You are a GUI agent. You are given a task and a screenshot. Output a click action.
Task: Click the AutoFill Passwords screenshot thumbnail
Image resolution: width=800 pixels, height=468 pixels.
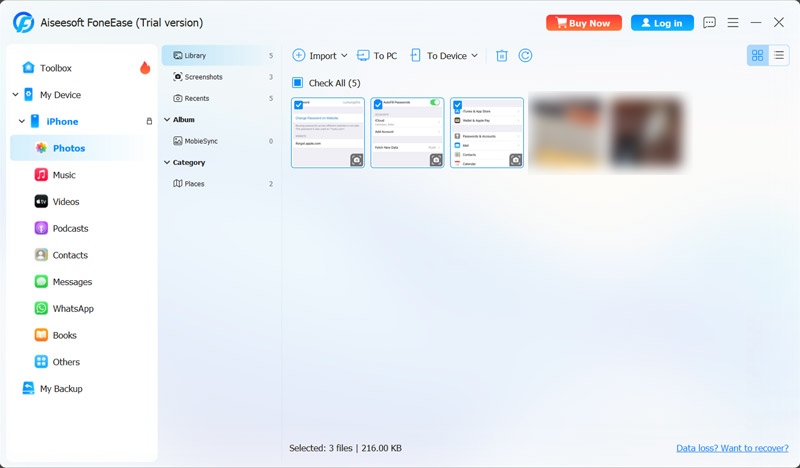[407, 133]
